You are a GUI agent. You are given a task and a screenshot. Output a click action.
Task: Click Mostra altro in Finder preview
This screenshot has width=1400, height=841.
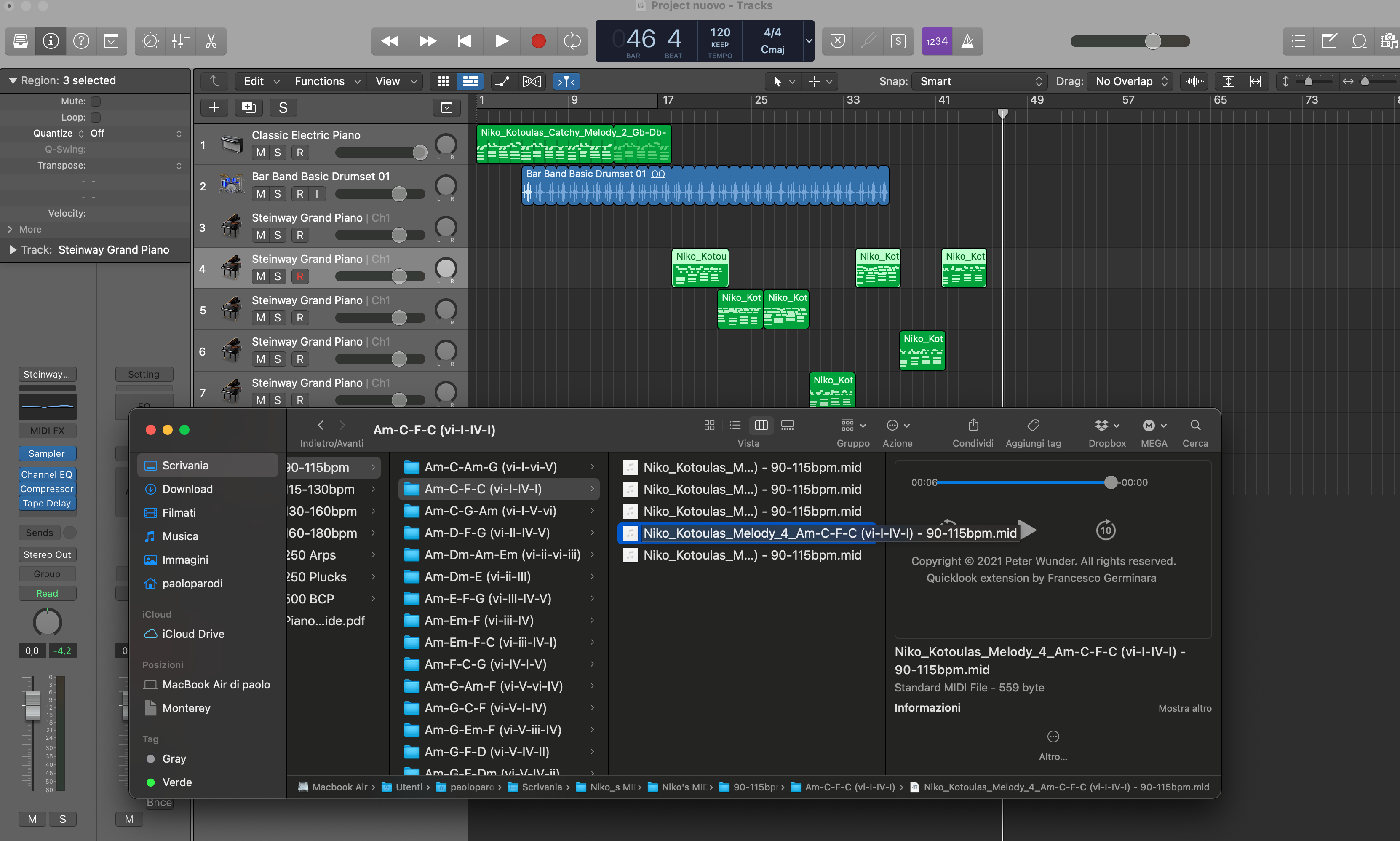[1185, 708]
